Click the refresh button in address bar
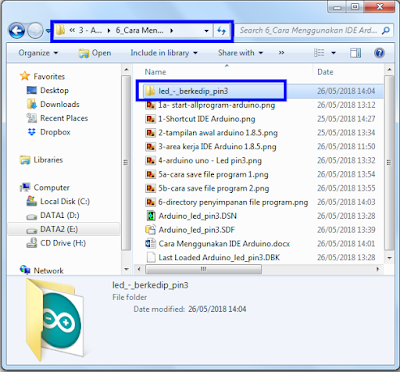The height and width of the screenshot is (372, 400). click(222, 31)
